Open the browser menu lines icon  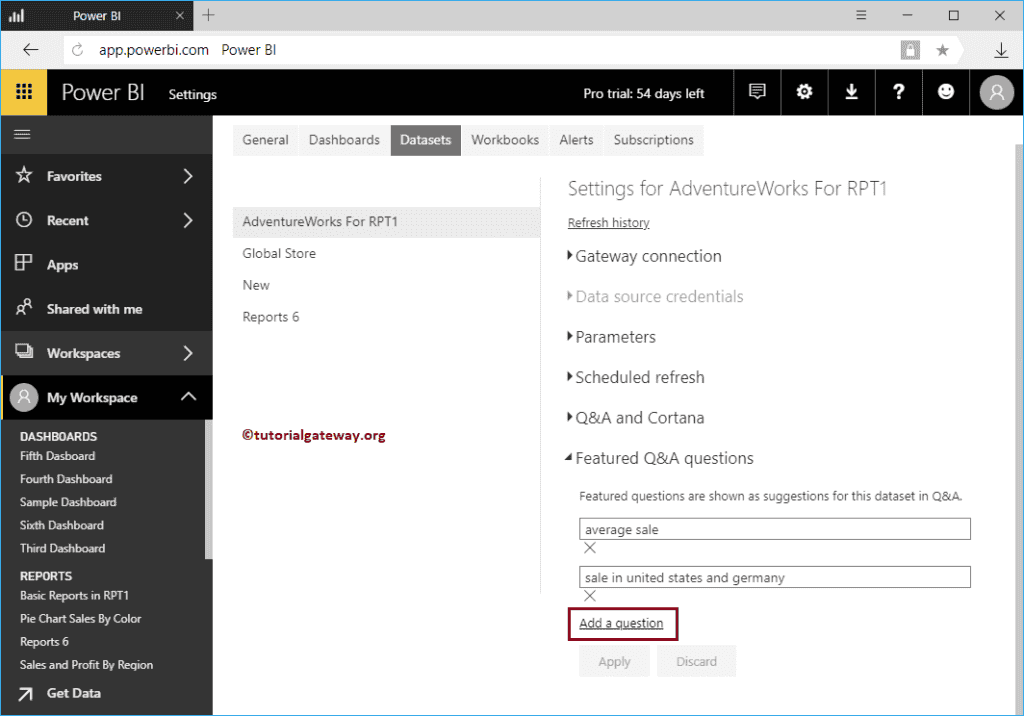tap(861, 15)
